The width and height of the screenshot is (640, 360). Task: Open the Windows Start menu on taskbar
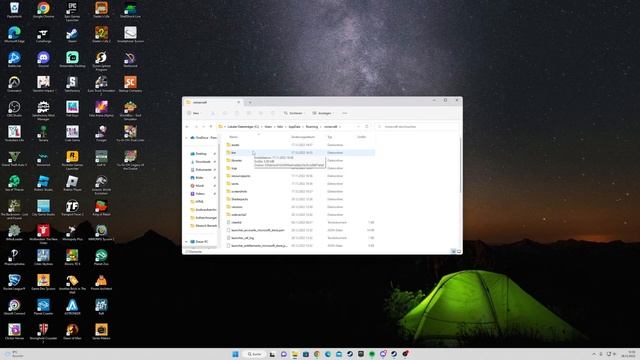click(x=235, y=354)
